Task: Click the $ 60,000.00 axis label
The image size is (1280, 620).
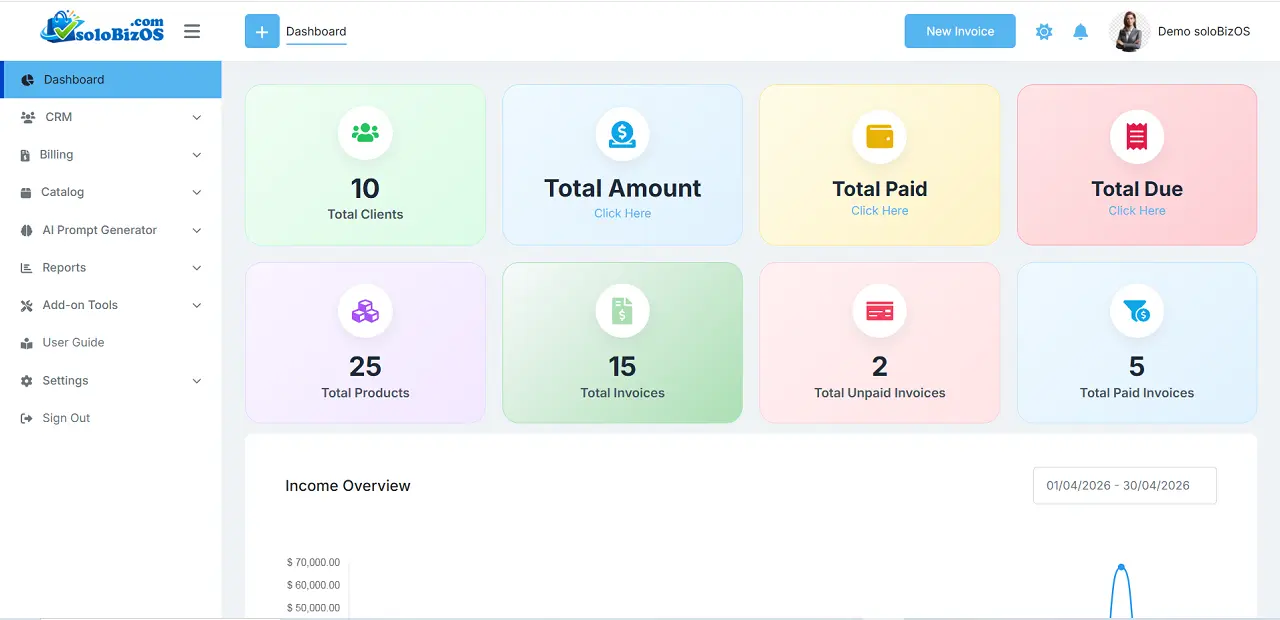Action: click(313, 585)
